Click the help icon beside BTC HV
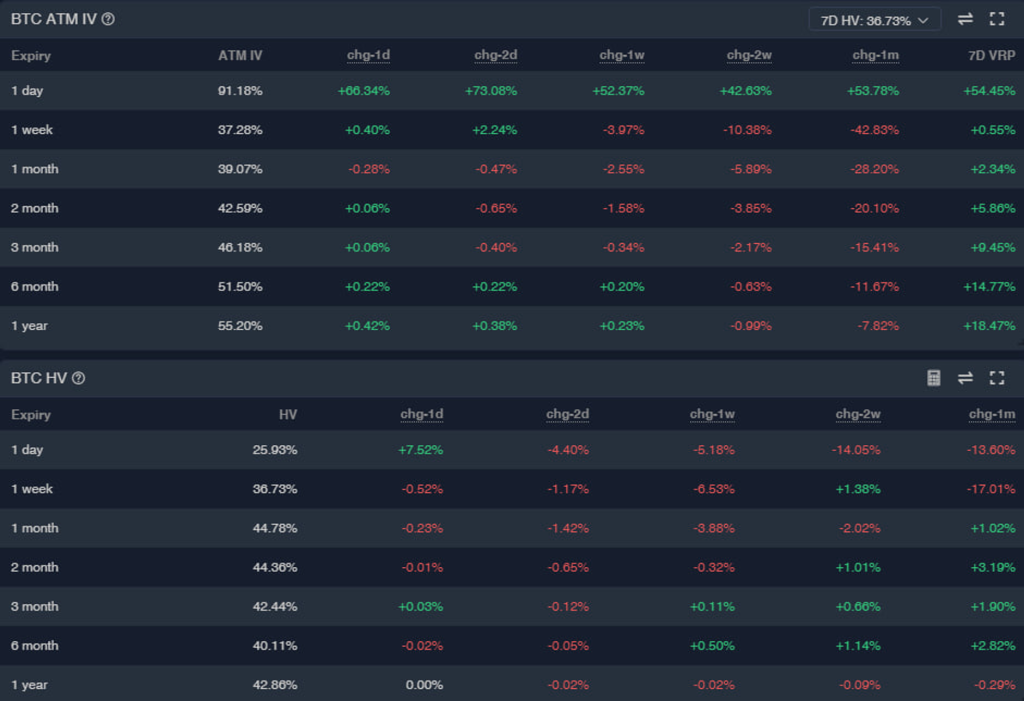This screenshot has width=1024, height=701. click(x=79, y=378)
